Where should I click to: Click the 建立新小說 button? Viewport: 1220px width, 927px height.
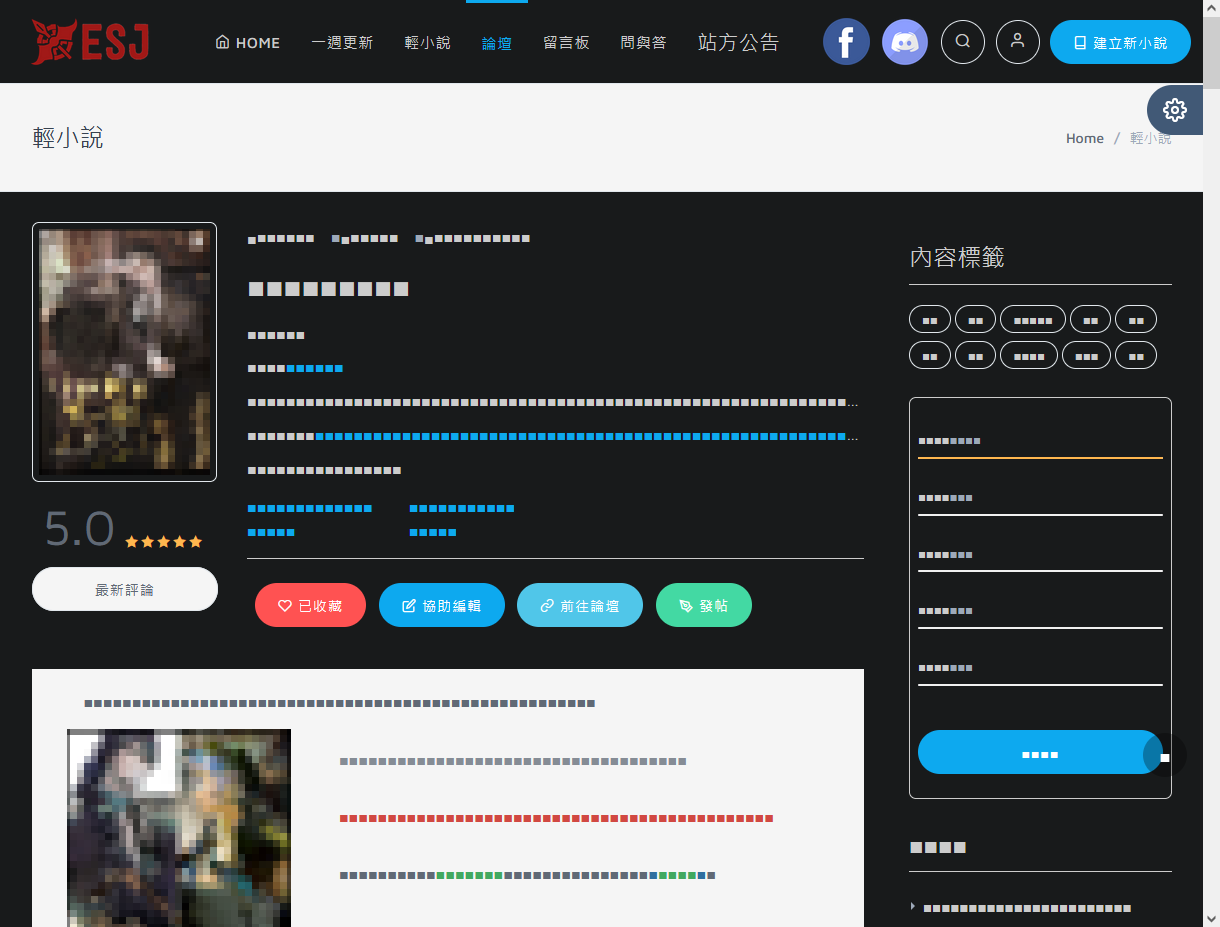[1120, 43]
